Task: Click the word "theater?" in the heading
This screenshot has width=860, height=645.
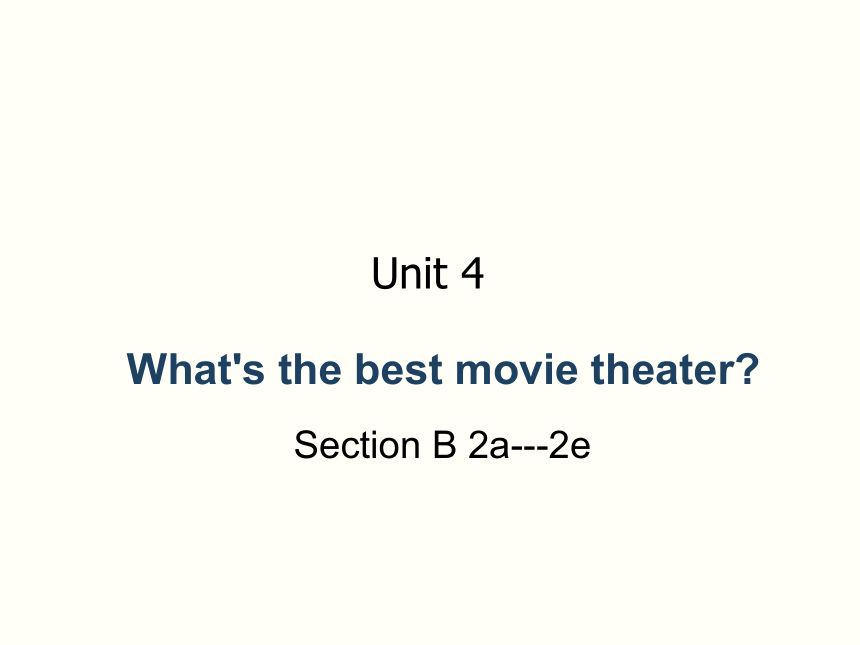Action: point(675,369)
